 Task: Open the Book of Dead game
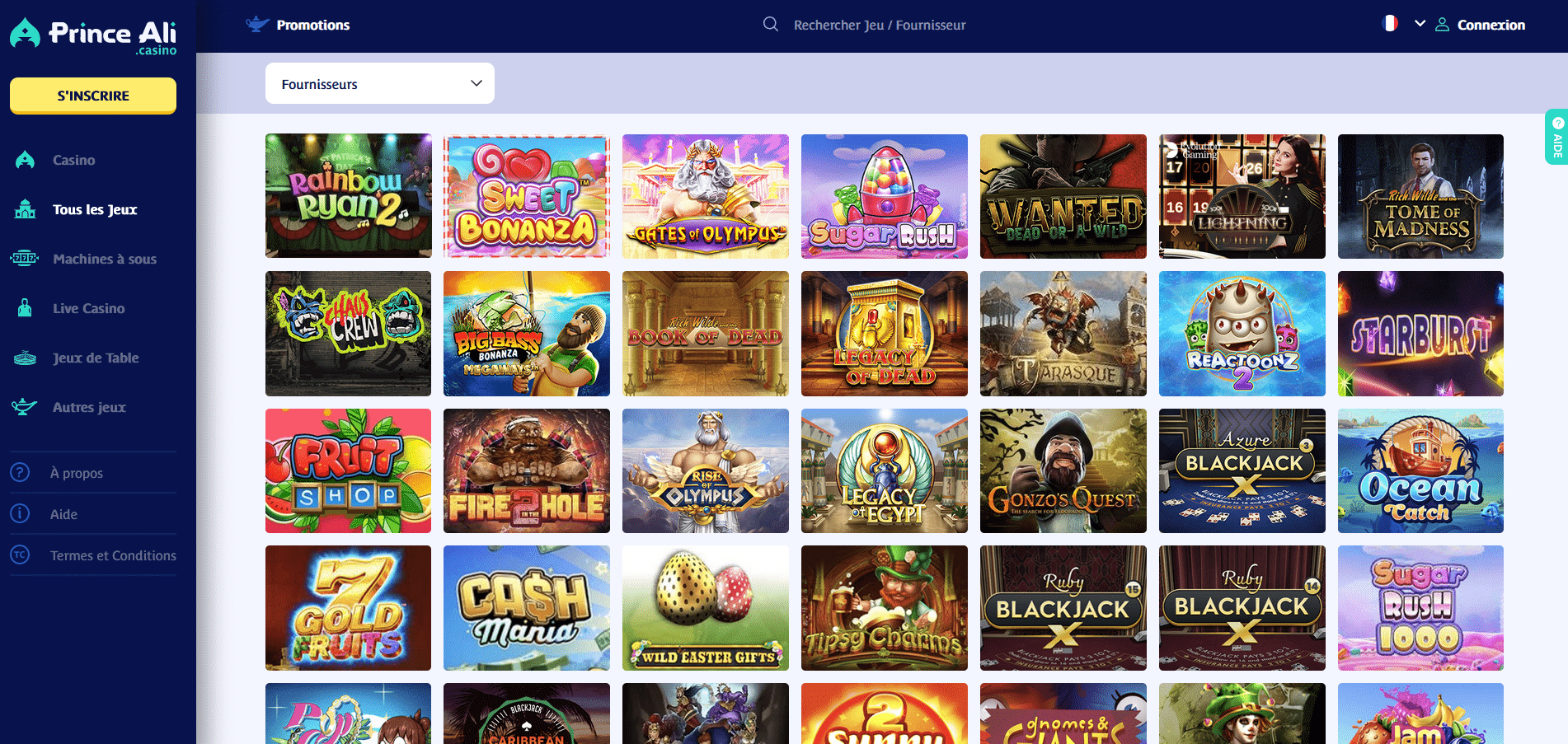coord(706,334)
